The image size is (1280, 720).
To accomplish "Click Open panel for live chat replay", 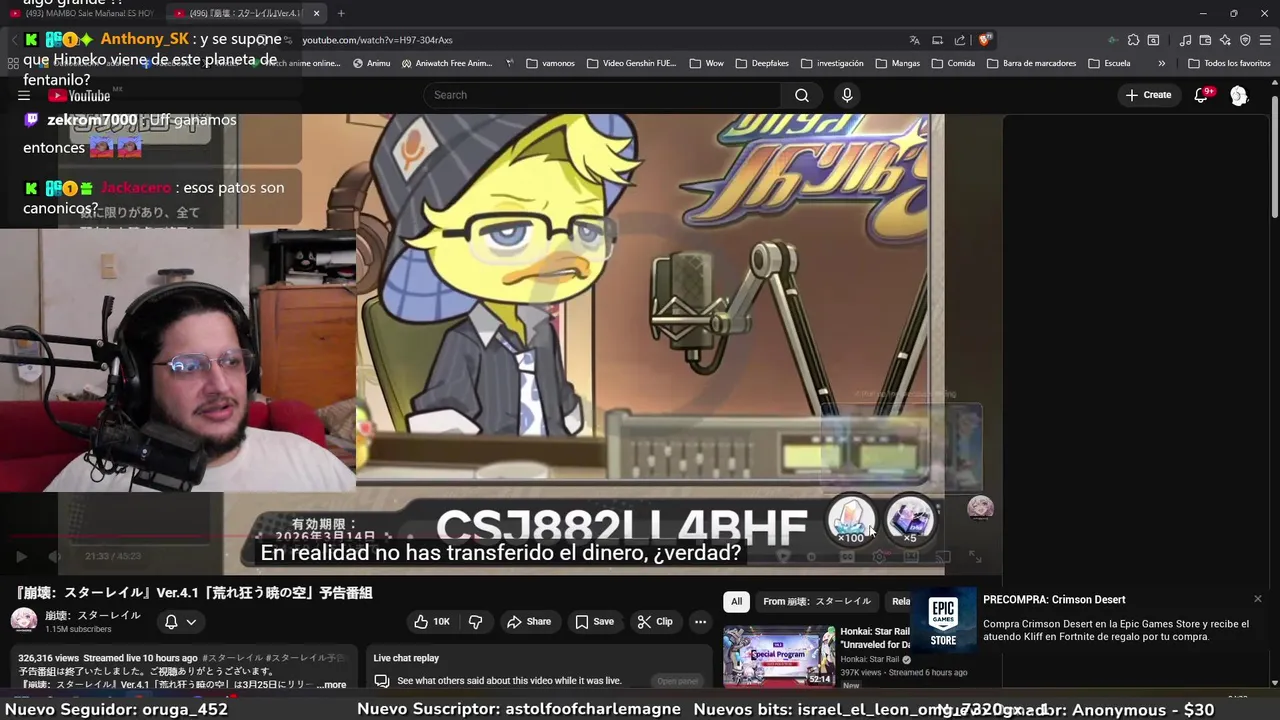I will (x=677, y=681).
